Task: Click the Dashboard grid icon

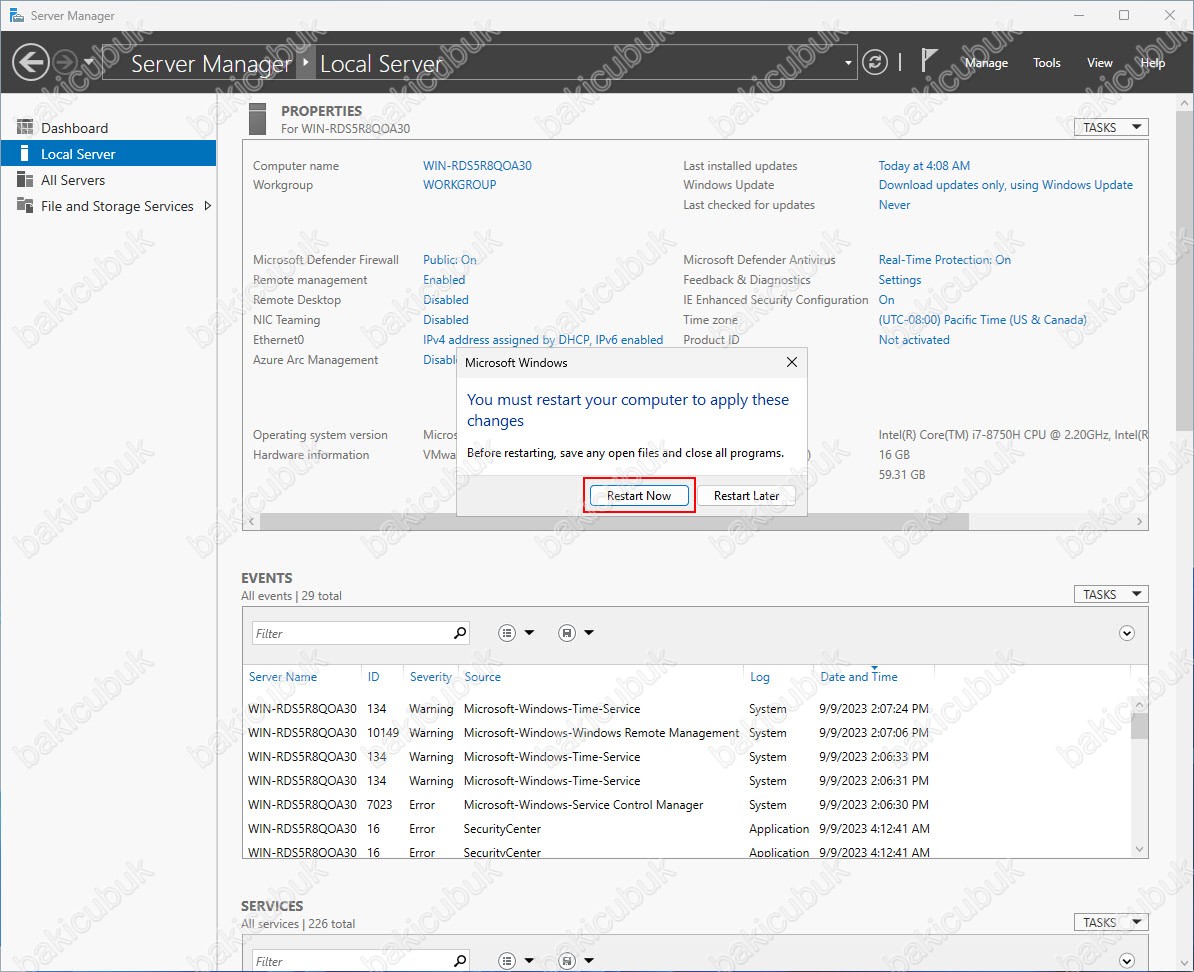Action: (25, 127)
